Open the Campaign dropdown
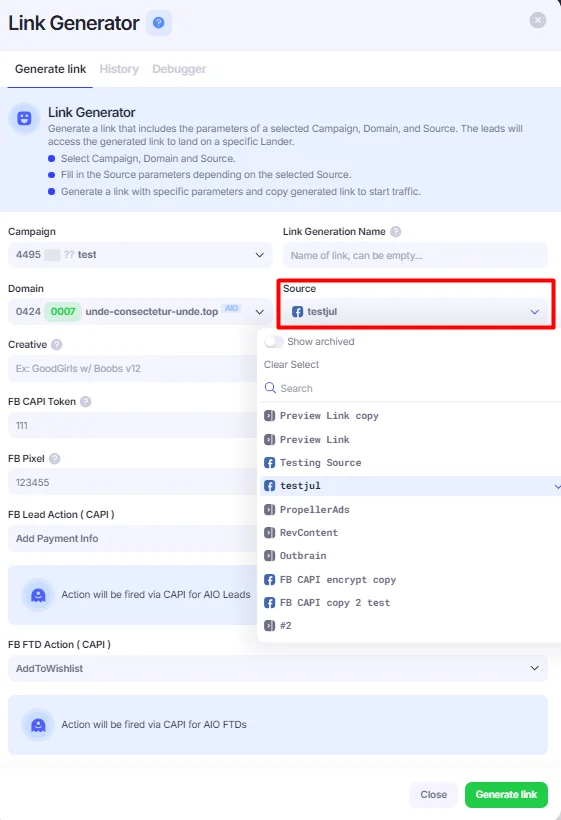Image resolution: width=561 pixels, height=820 pixels. coord(140,255)
